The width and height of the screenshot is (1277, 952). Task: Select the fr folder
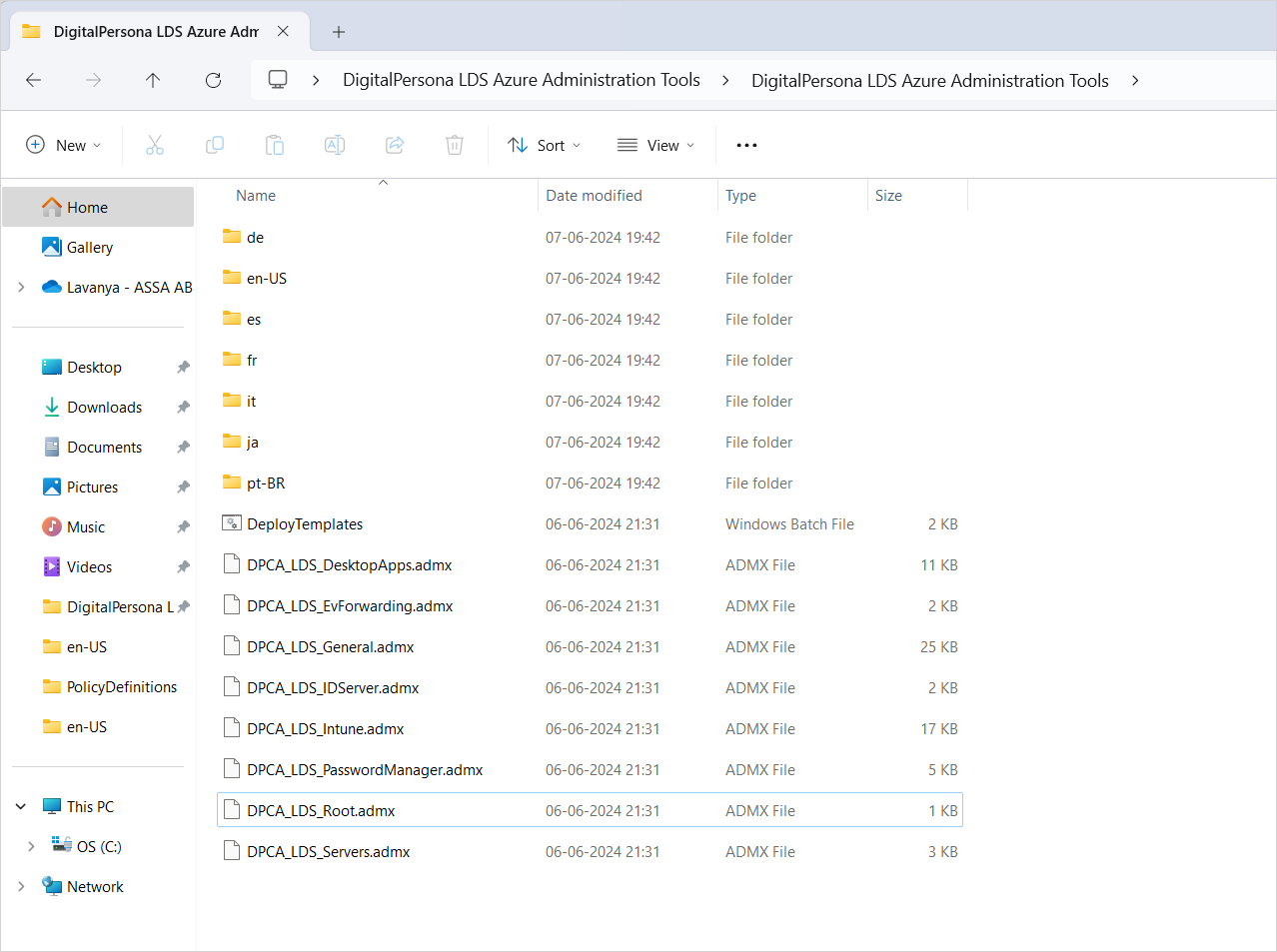(590, 360)
